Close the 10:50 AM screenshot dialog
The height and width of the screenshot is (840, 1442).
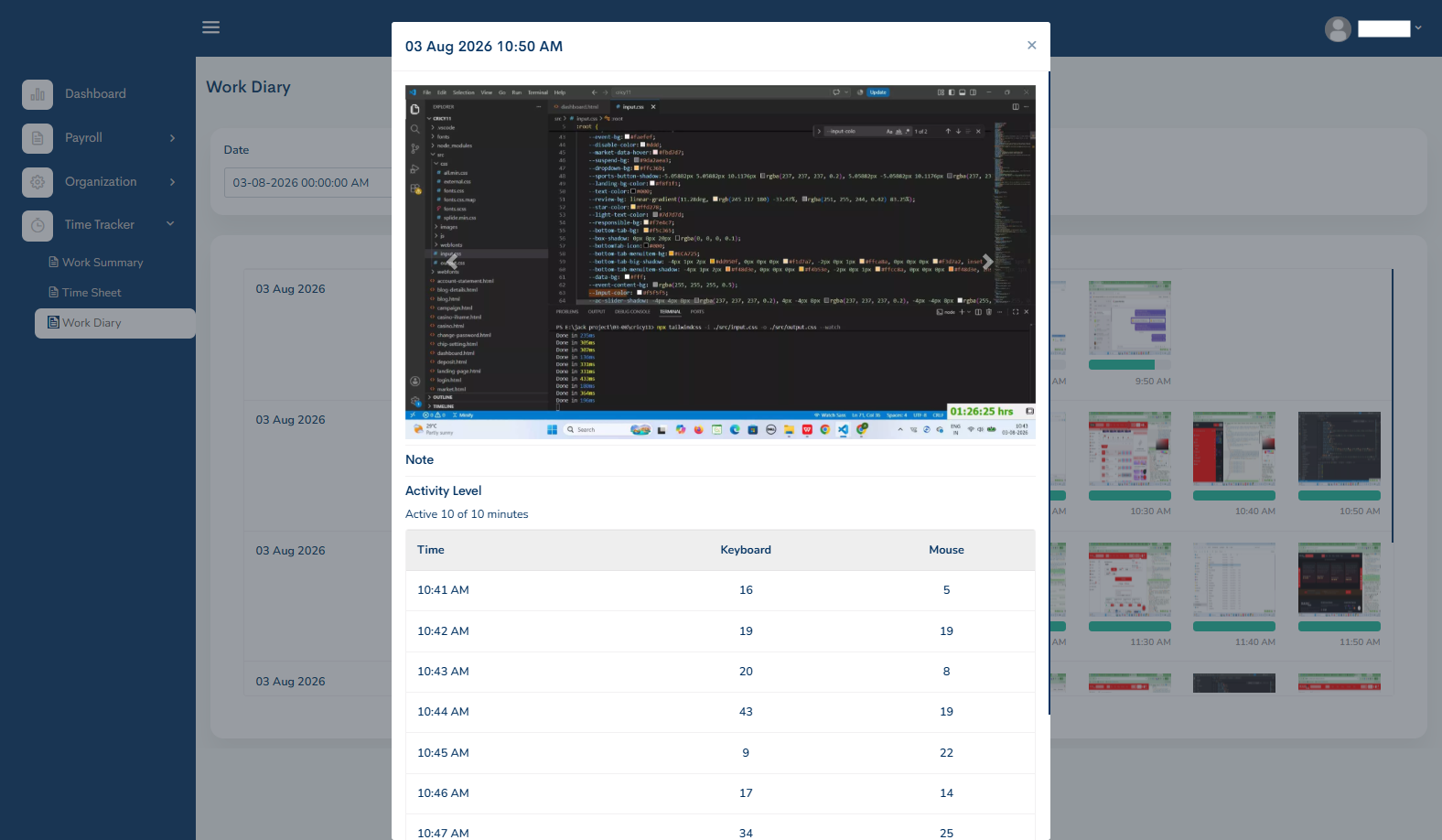1031,46
